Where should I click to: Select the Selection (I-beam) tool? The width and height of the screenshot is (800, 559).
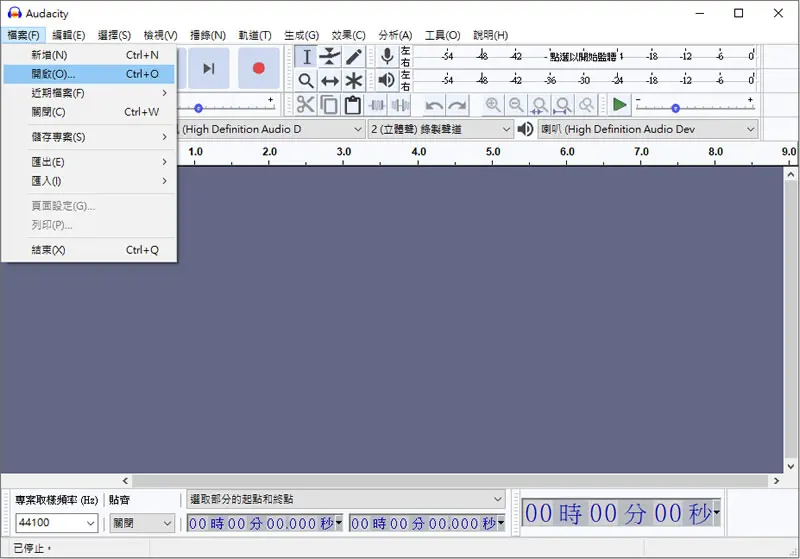(x=306, y=57)
